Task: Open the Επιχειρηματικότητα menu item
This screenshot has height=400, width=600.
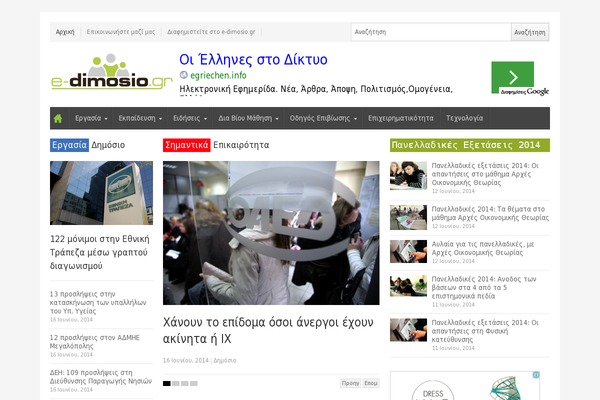Action: 401,118
